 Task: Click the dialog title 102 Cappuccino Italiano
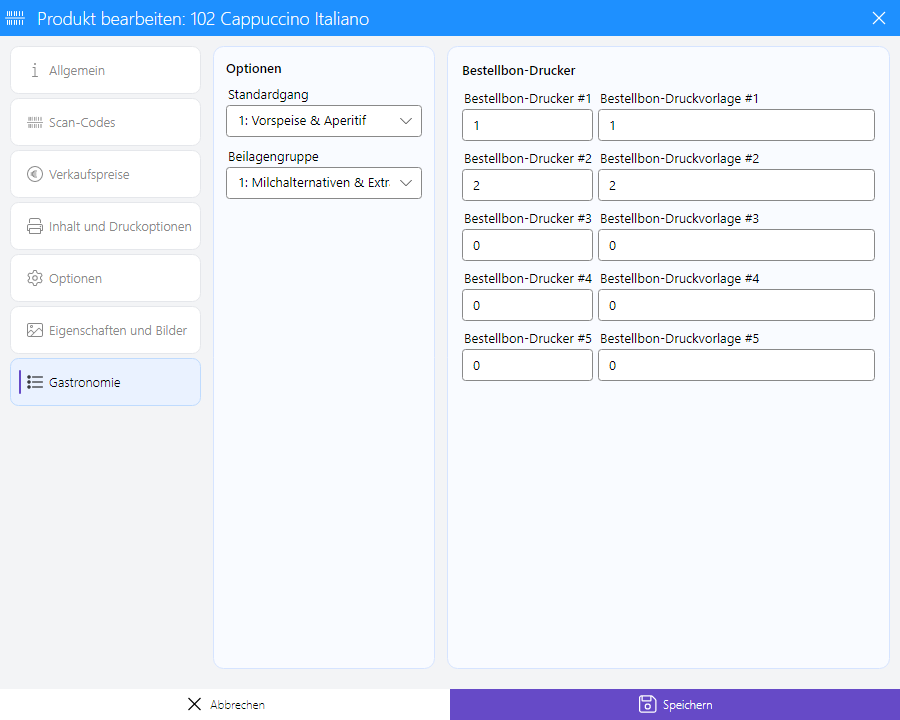pyautogui.click(x=280, y=19)
